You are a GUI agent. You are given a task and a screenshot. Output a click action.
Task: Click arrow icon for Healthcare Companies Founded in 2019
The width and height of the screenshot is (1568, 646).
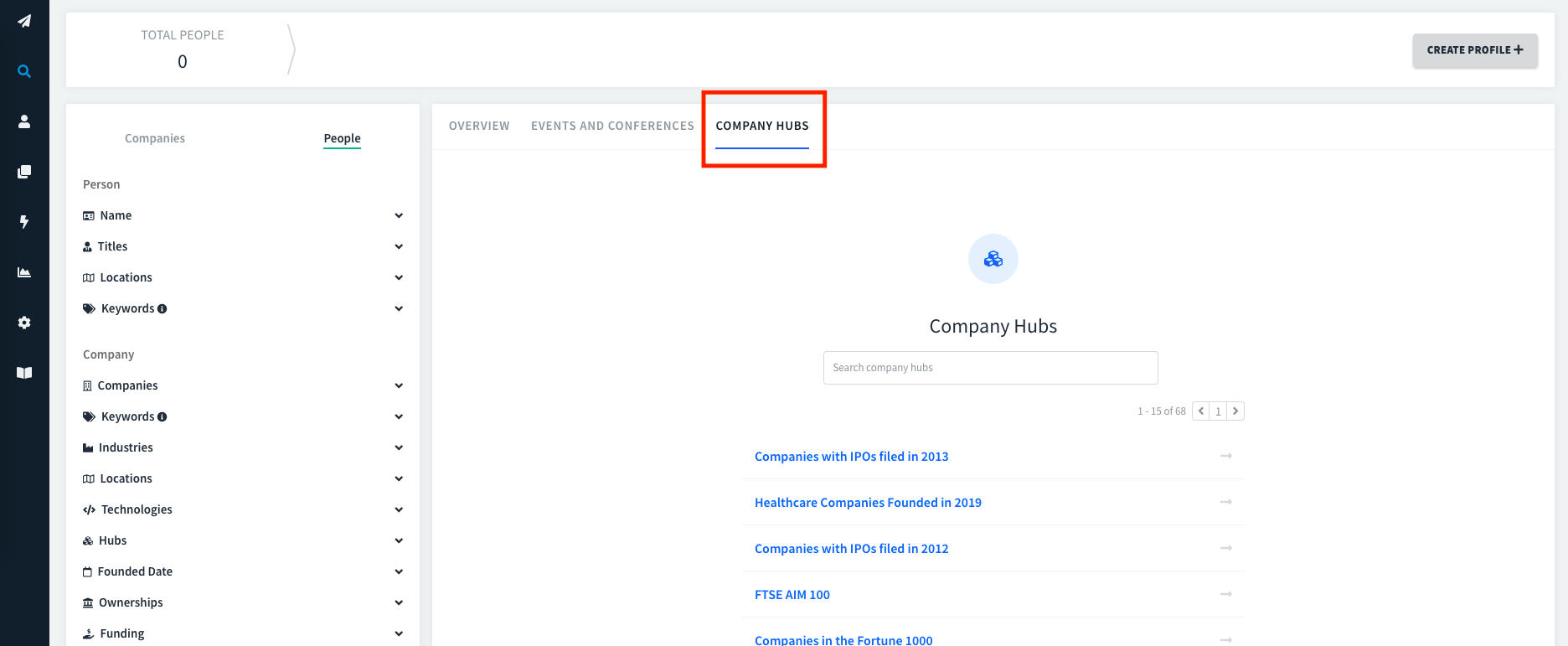(x=1226, y=502)
